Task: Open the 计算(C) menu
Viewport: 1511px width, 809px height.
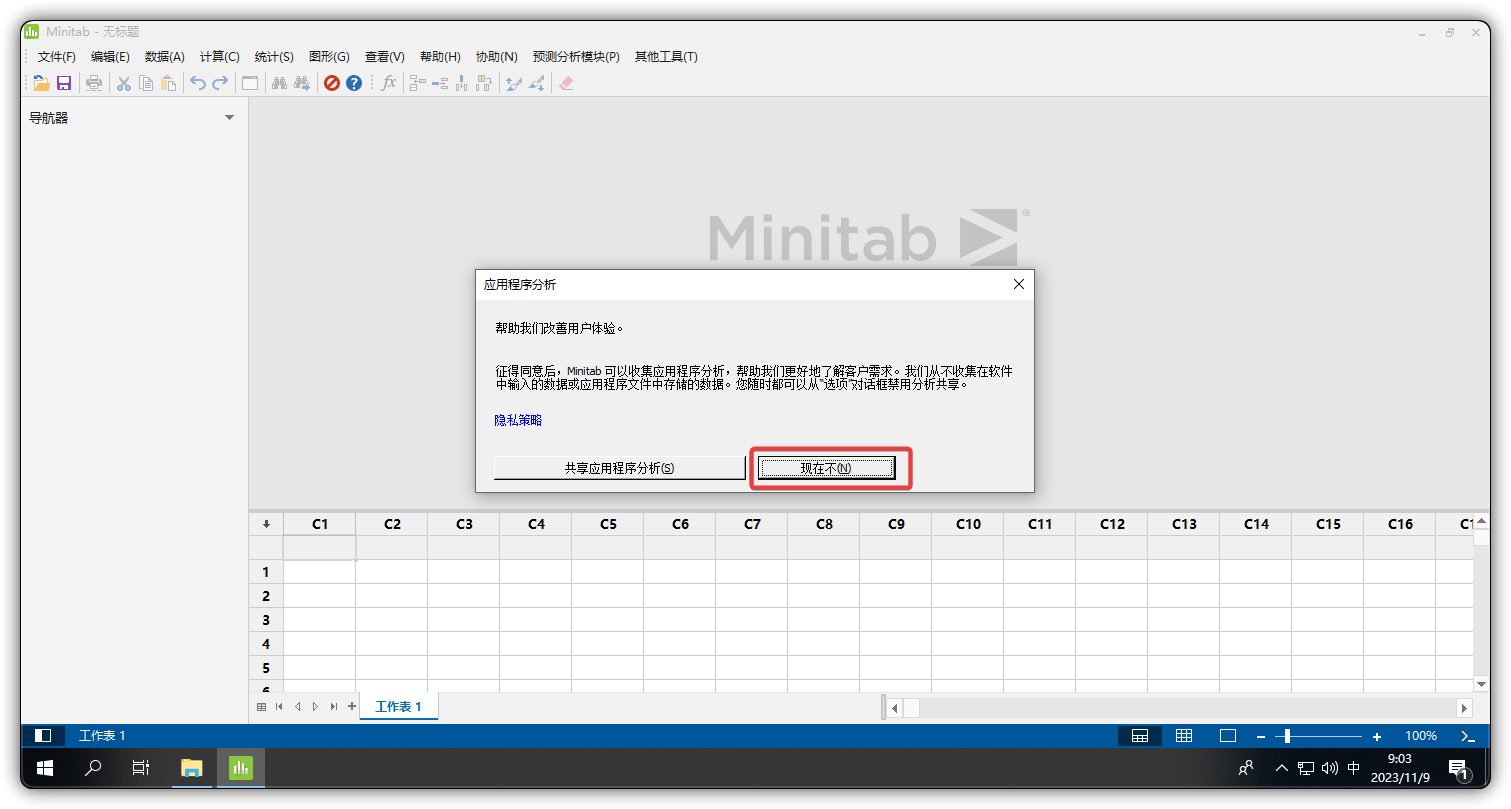Action: point(220,57)
